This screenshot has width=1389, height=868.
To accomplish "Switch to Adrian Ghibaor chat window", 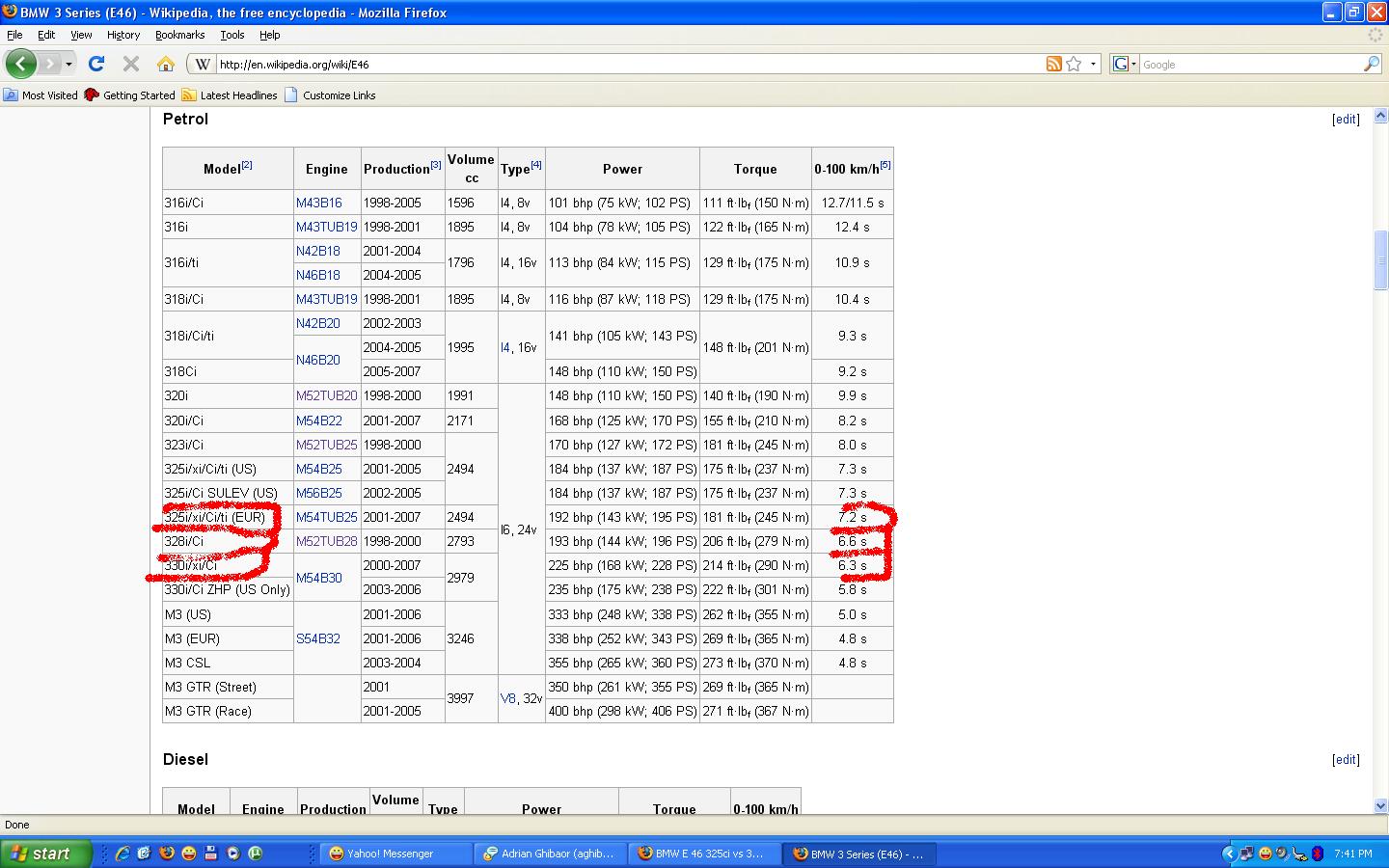I will pos(551,854).
